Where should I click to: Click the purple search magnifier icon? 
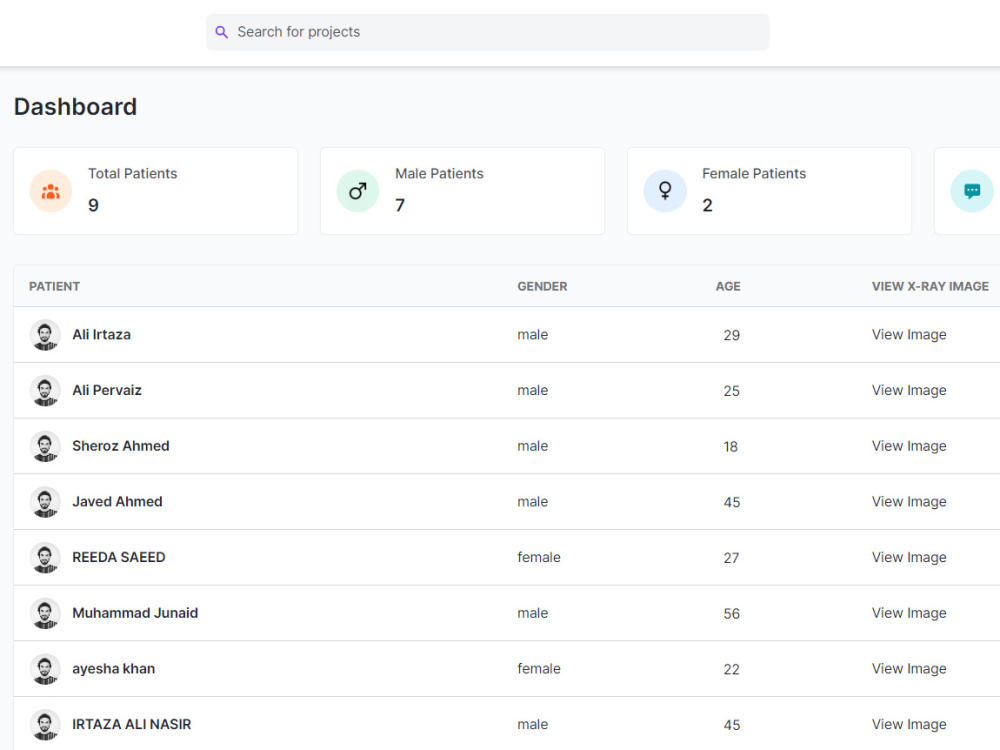(x=221, y=32)
